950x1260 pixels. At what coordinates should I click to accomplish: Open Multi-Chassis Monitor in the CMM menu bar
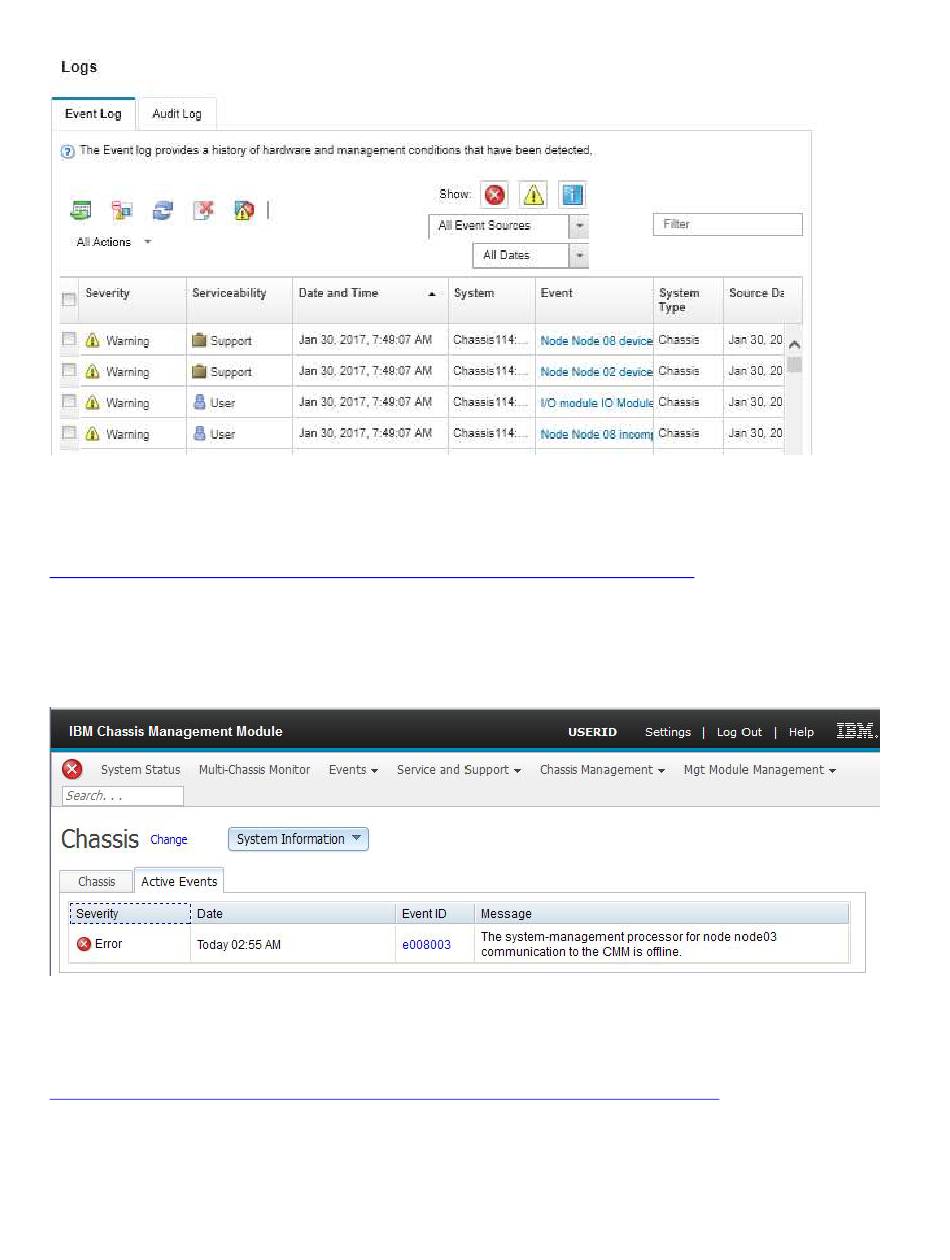point(254,770)
